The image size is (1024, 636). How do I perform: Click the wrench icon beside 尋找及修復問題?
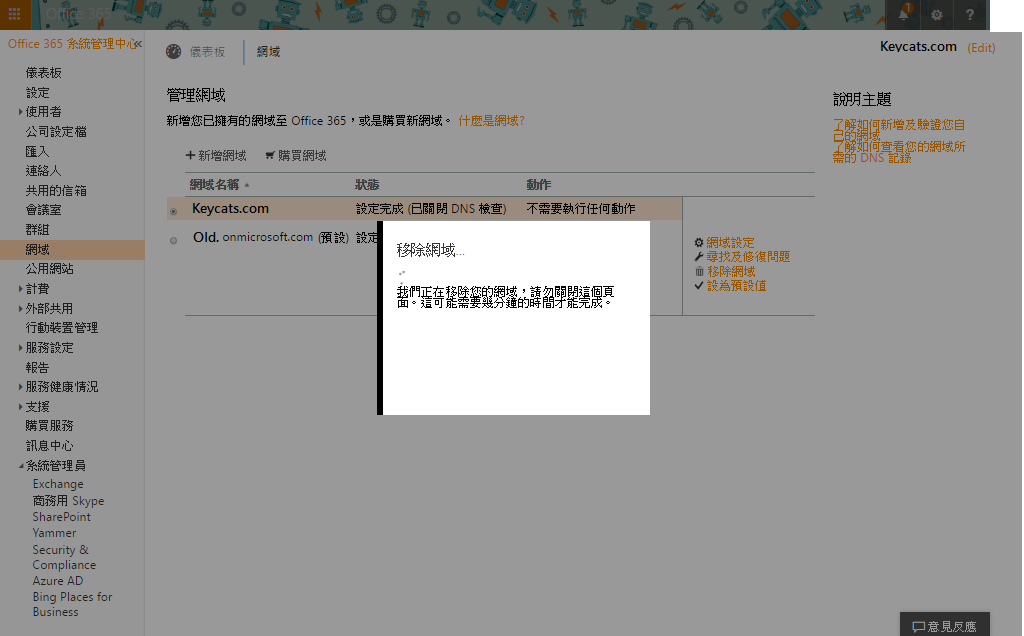[699, 257]
